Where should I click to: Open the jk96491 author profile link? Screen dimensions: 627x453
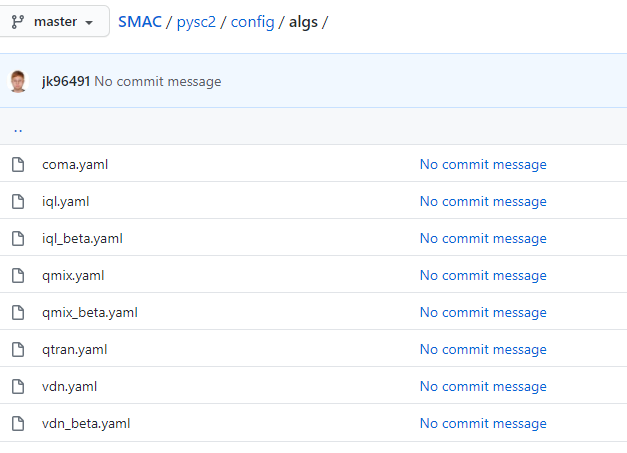tap(65, 81)
